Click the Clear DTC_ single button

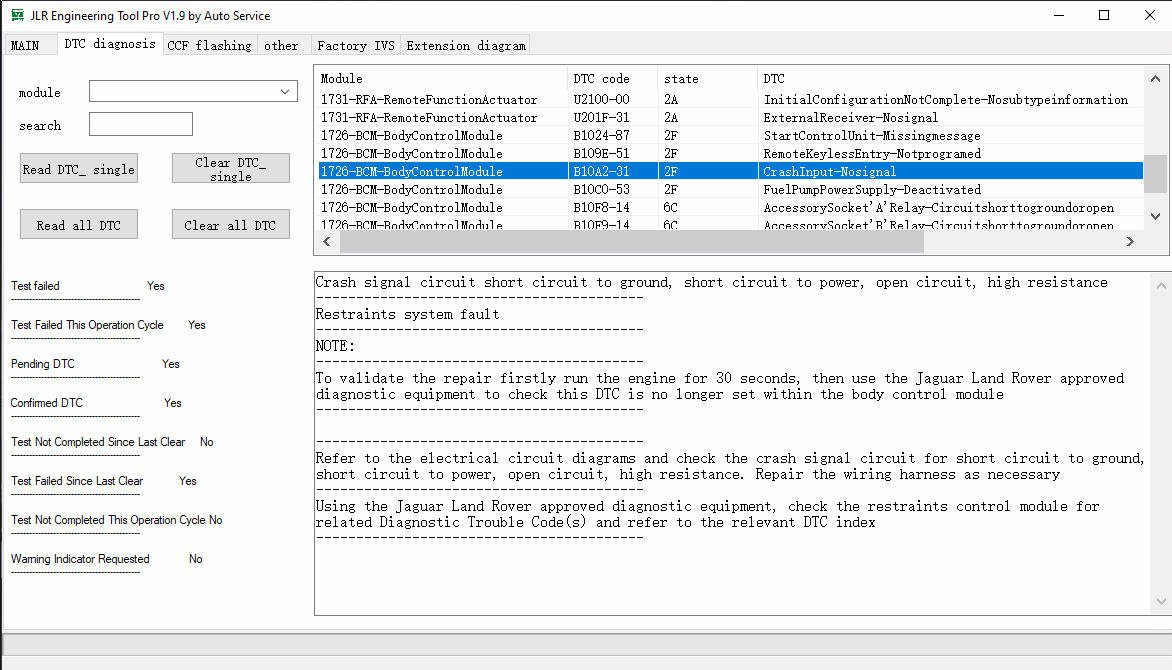point(231,169)
